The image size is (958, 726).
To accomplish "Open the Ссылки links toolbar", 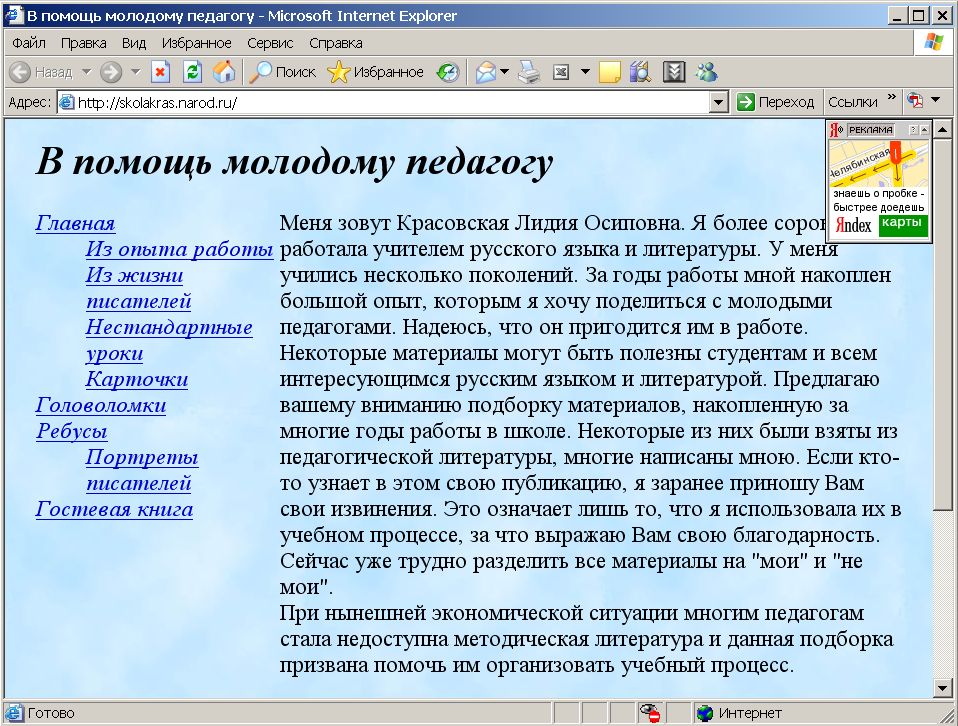I will (x=852, y=102).
